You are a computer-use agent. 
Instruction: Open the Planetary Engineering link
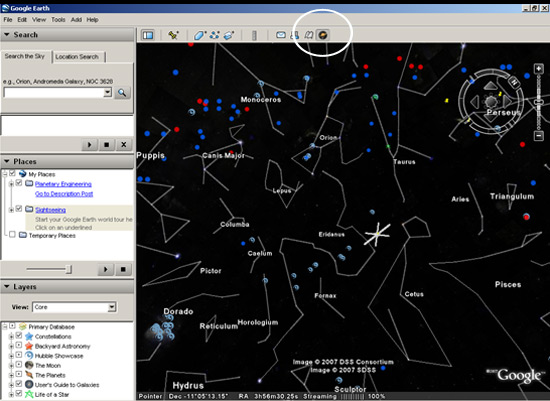pyautogui.click(x=63, y=184)
